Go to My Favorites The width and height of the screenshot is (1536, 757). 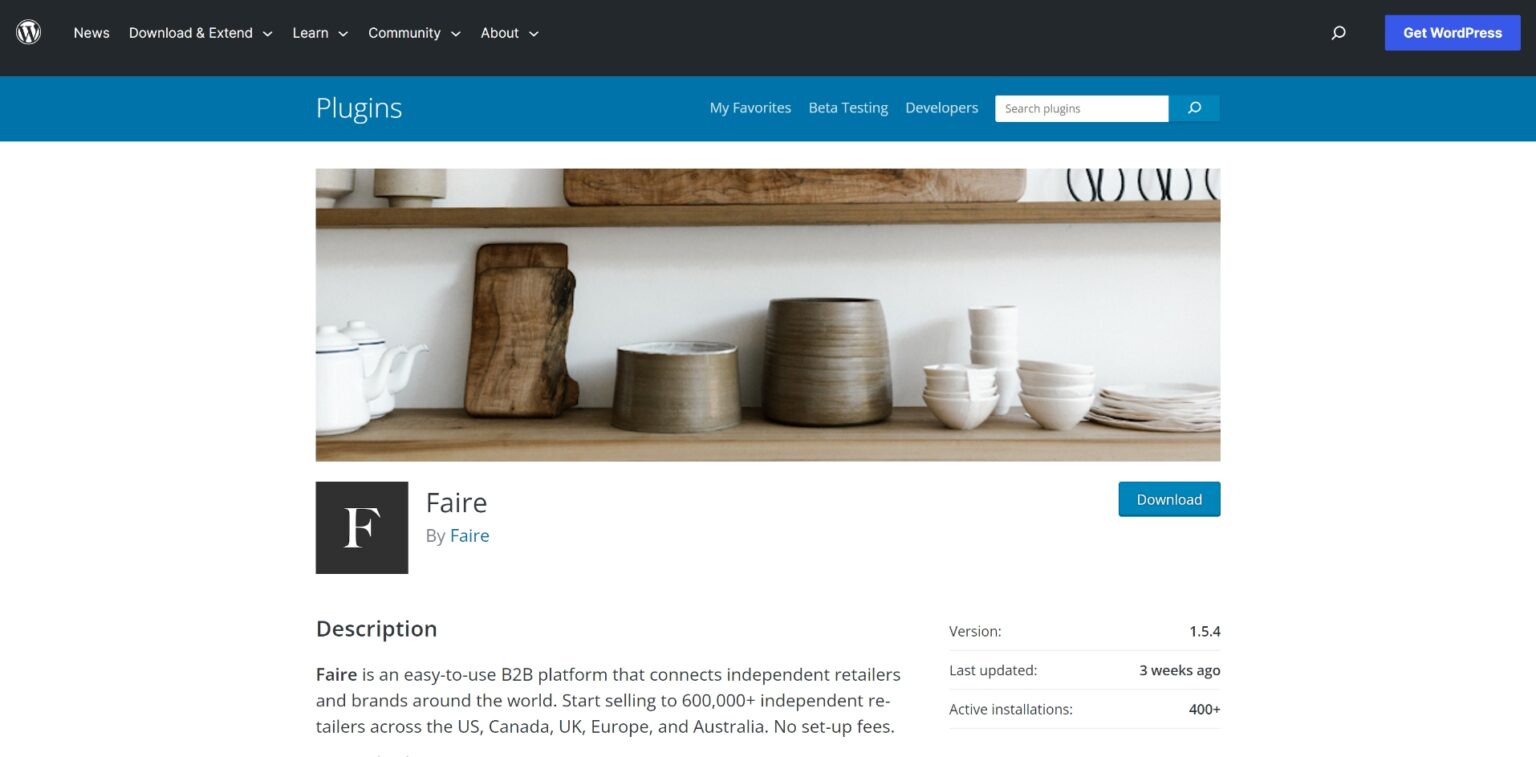point(750,108)
